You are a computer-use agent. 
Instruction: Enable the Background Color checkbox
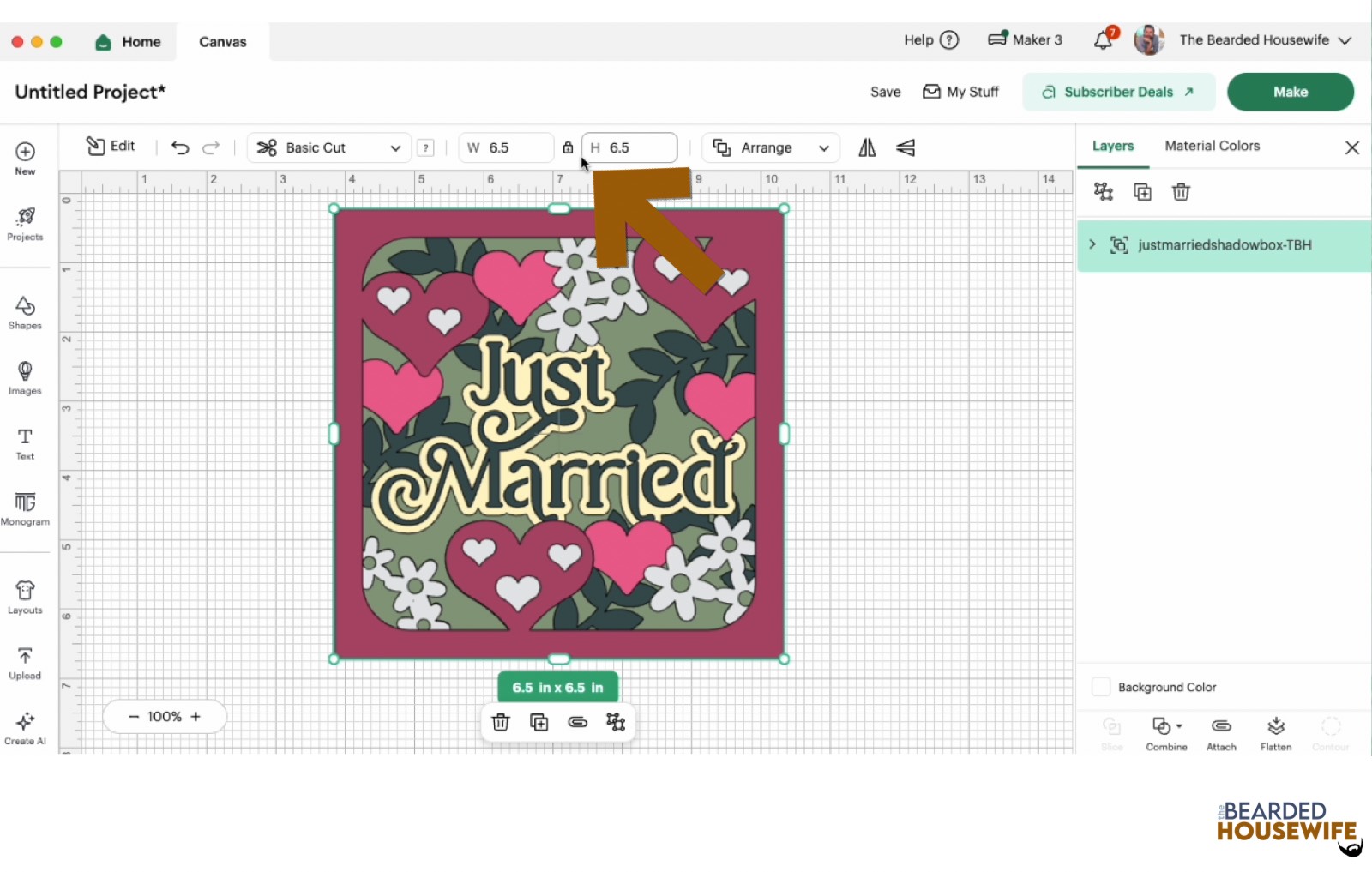point(1101,686)
